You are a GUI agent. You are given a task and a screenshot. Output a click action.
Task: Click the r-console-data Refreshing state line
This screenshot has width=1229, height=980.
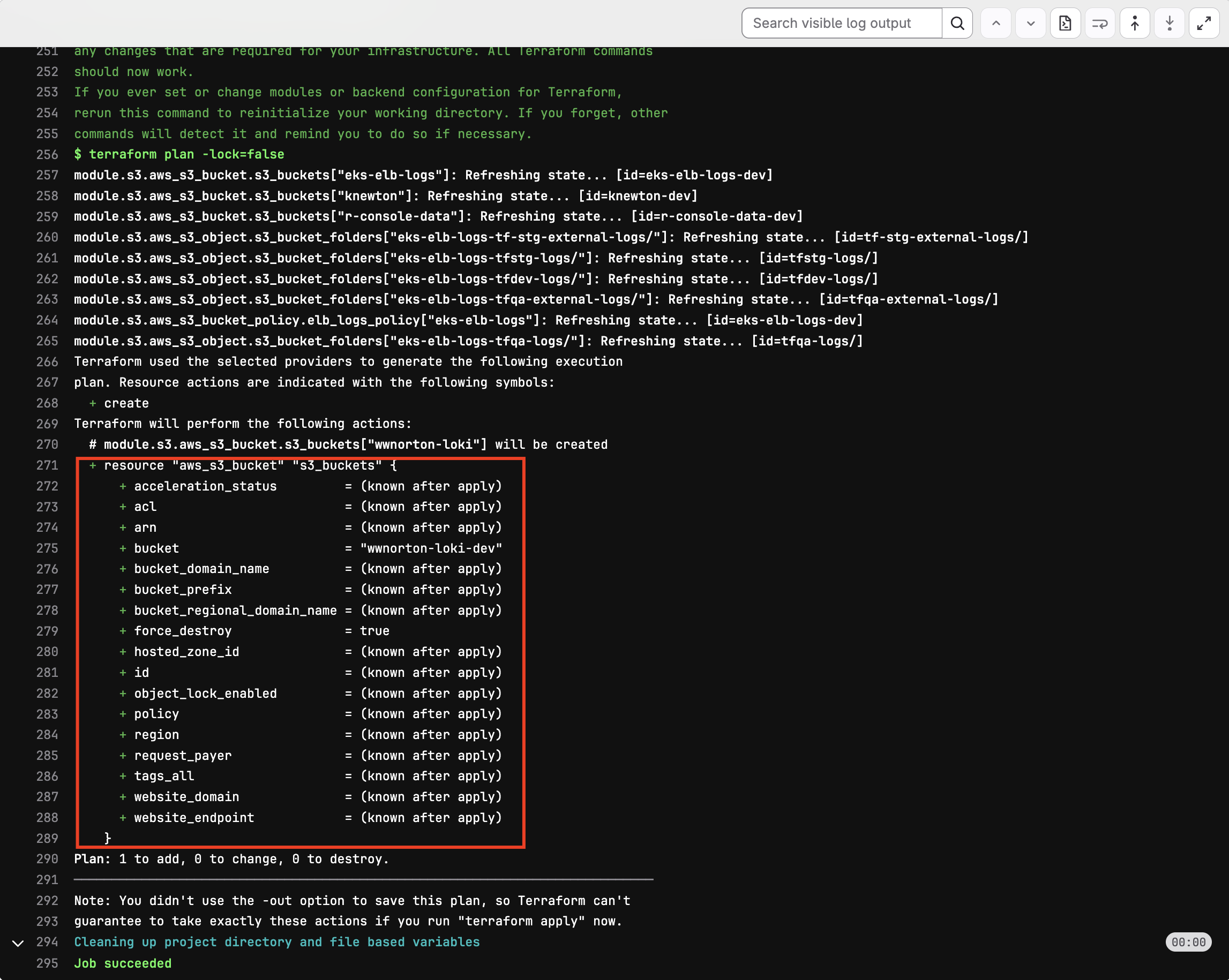click(438, 216)
